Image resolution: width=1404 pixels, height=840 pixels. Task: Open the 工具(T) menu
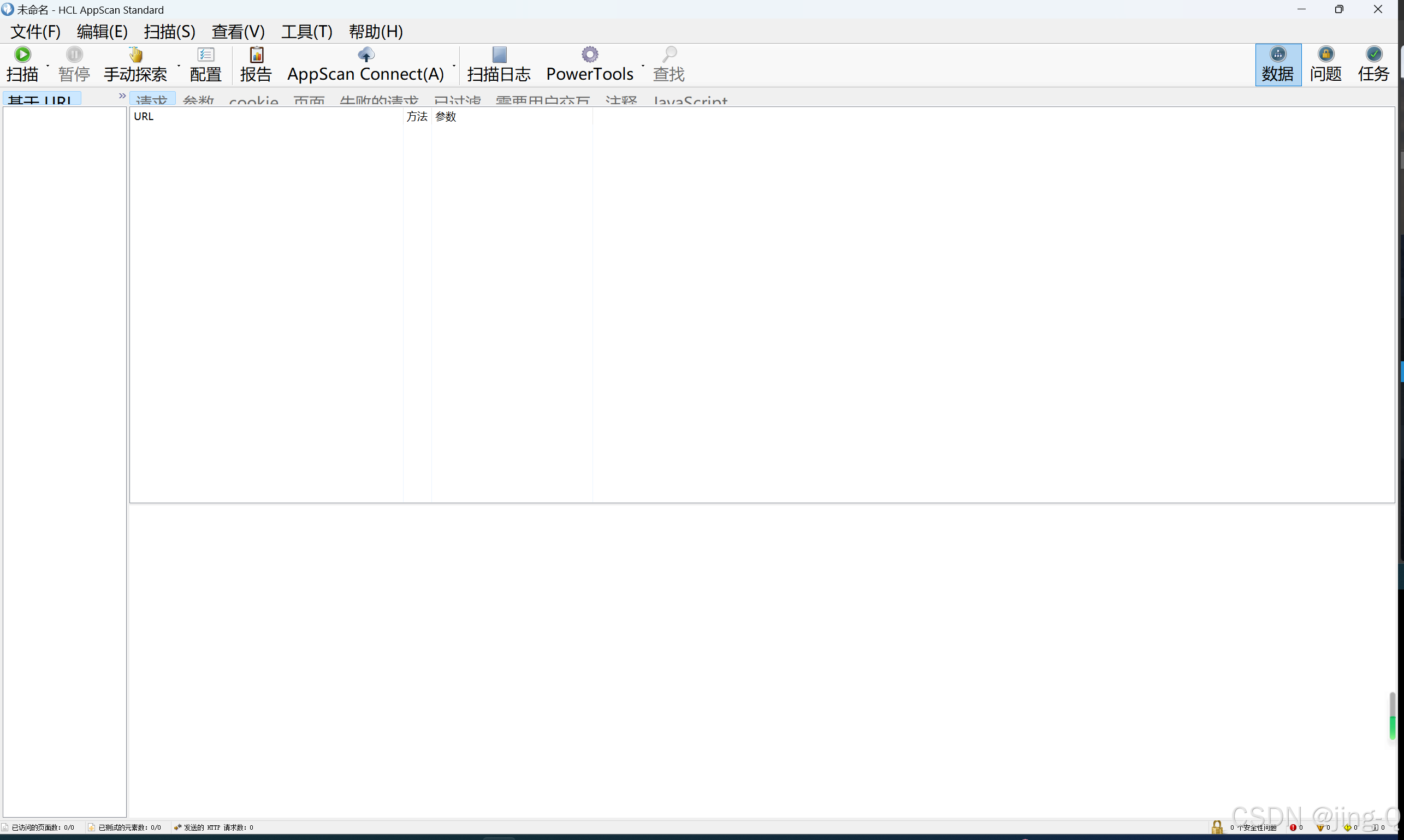[306, 32]
